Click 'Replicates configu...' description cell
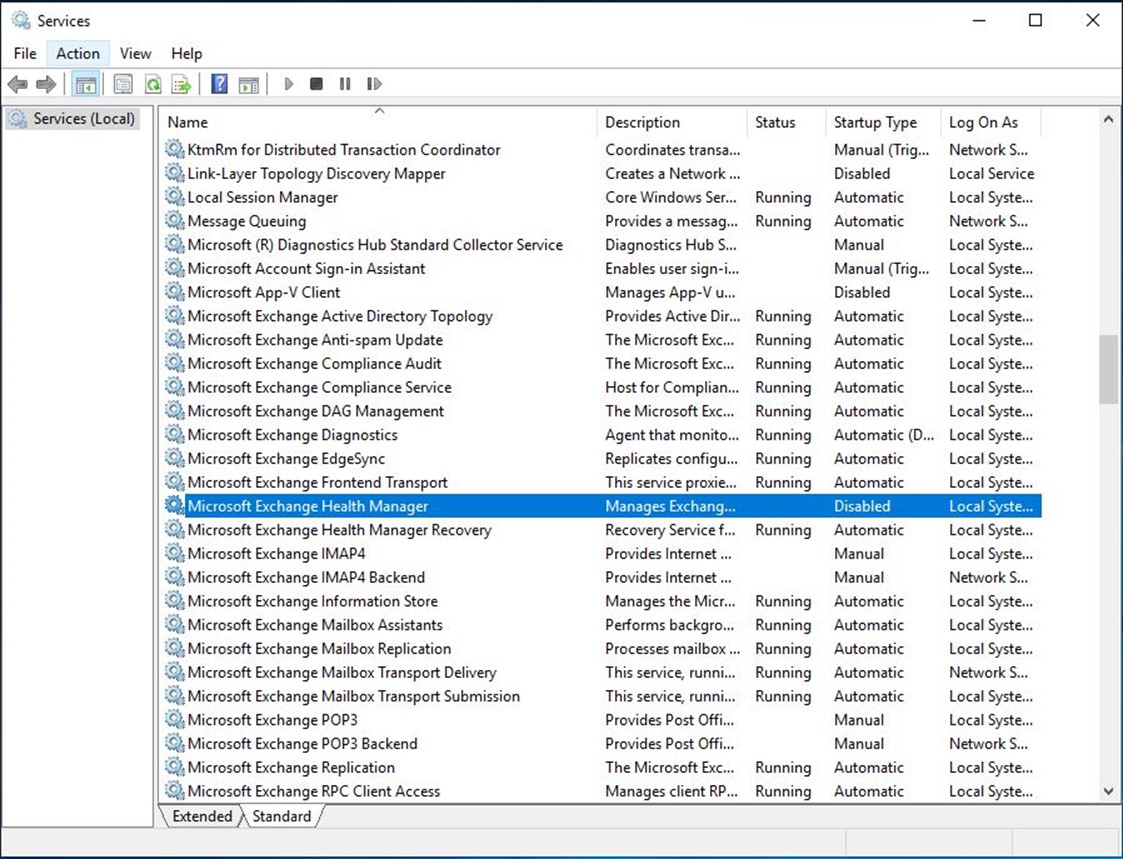 pos(671,458)
